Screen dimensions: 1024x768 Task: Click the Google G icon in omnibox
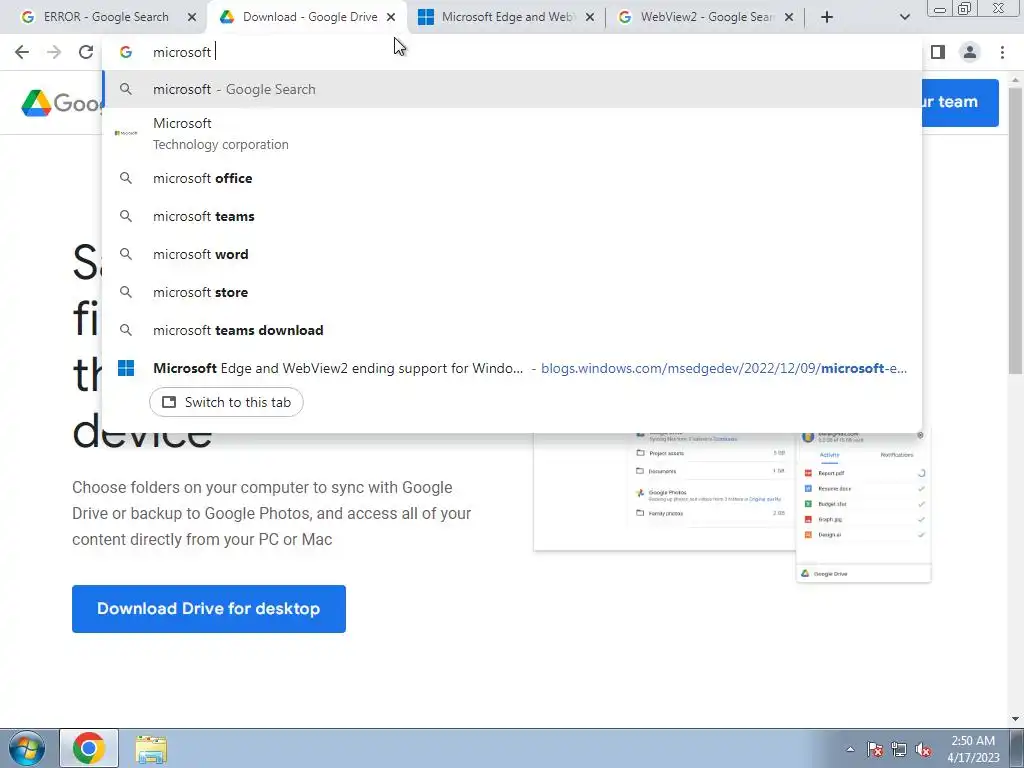[x=125, y=52]
